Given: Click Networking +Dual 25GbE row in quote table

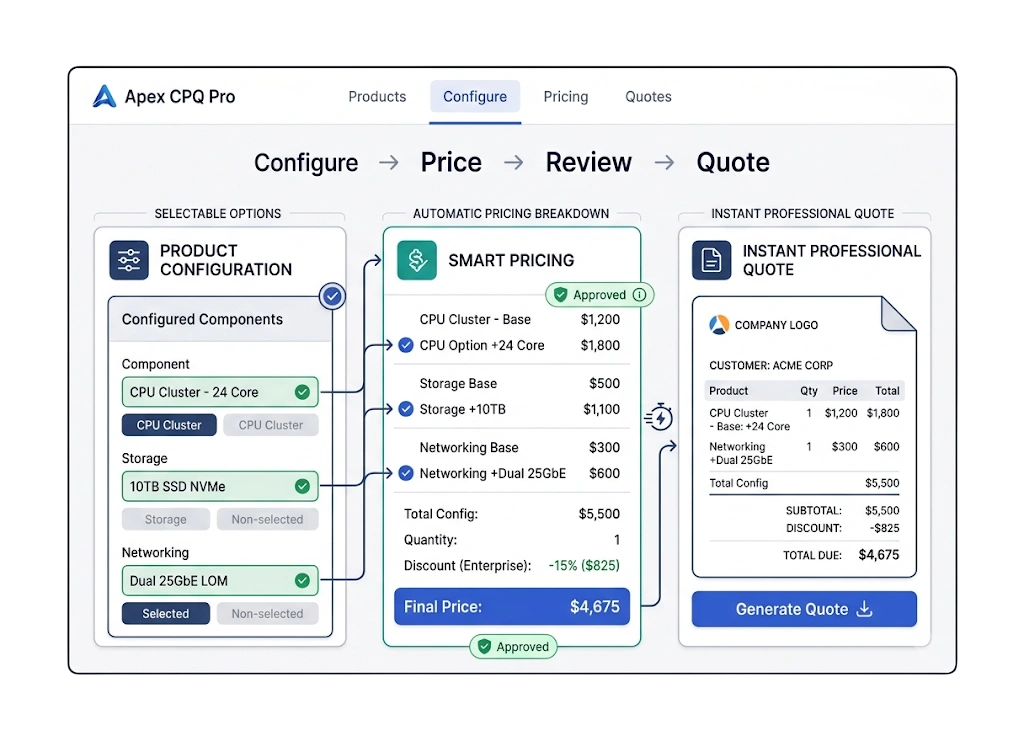Looking at the screenshot, I should pos(804,453).
